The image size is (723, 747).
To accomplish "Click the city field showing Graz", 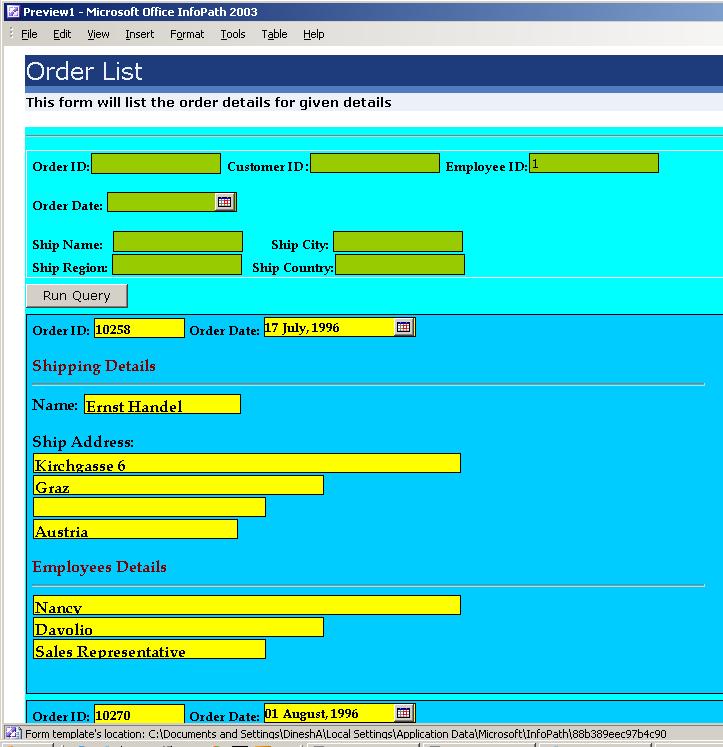I will tap(178, 485).
